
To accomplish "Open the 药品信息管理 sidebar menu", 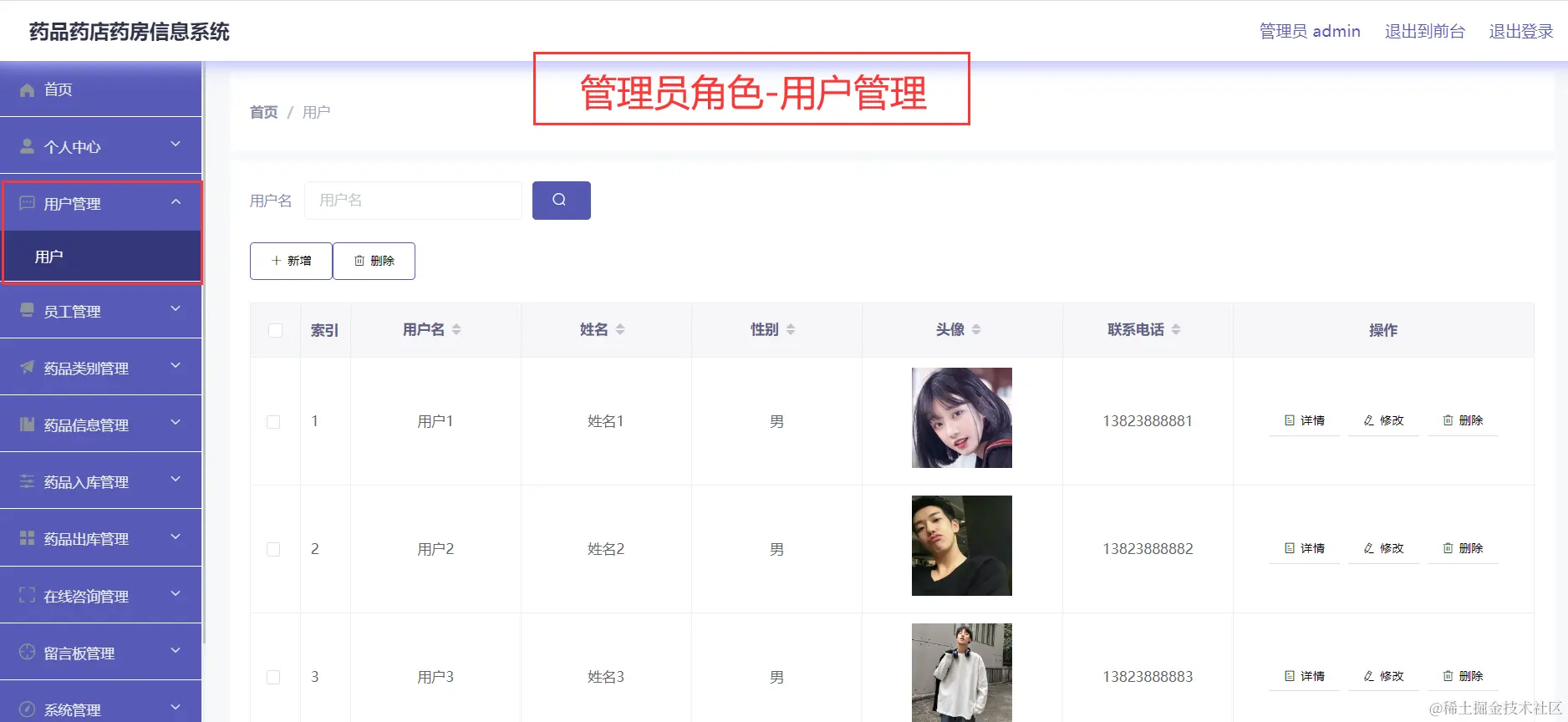I will coord(101,425).
